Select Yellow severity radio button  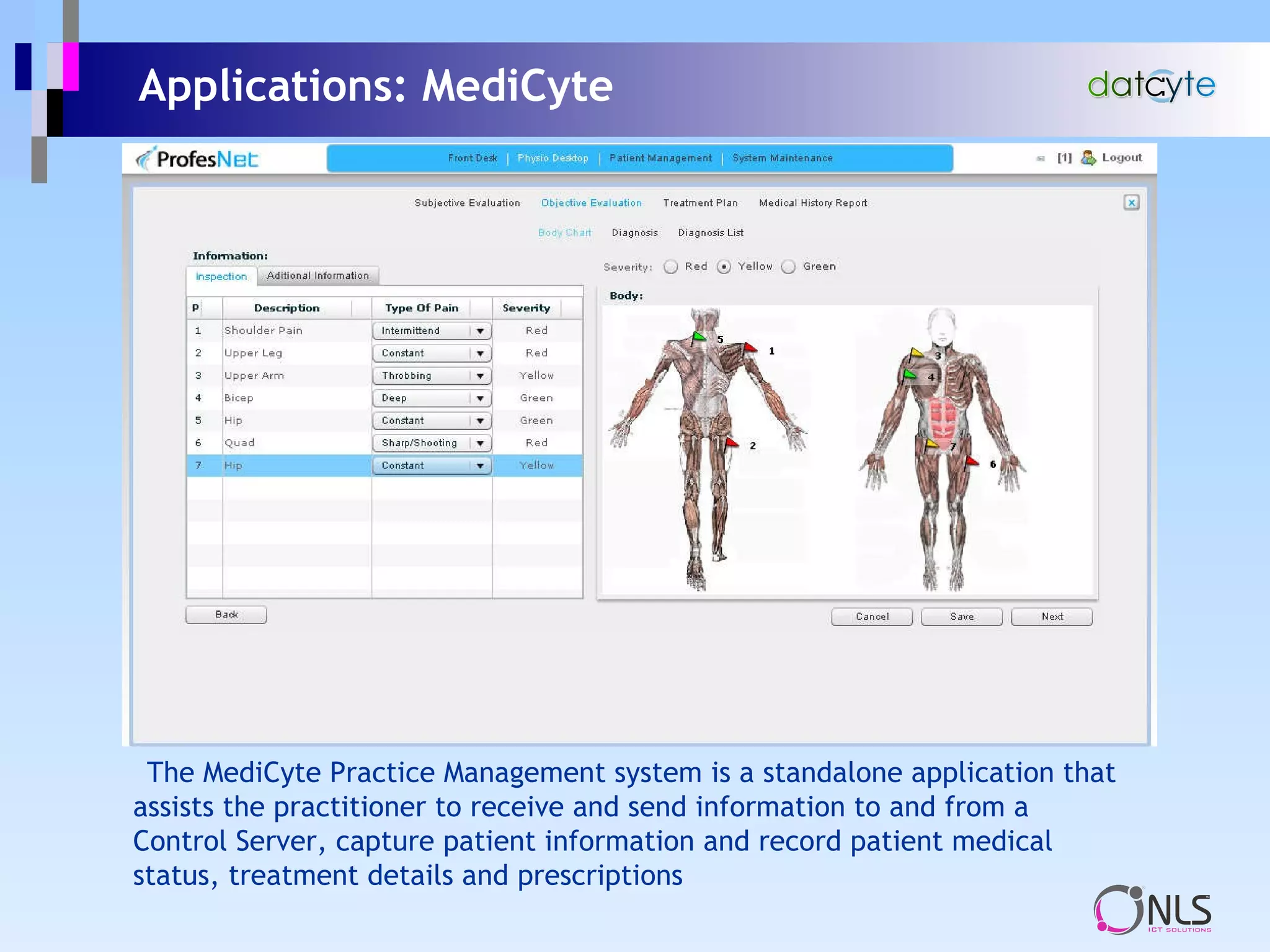[x=724, y=267]
